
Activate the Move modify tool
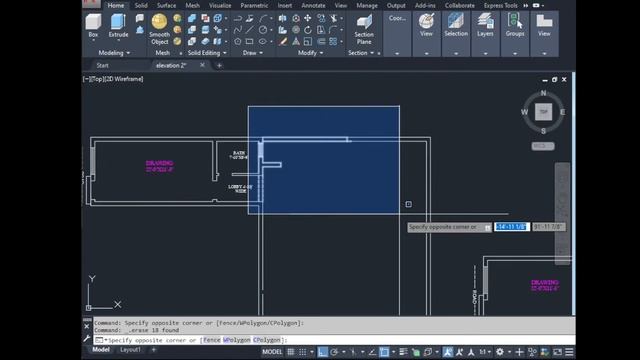click(x=308, y=18)
